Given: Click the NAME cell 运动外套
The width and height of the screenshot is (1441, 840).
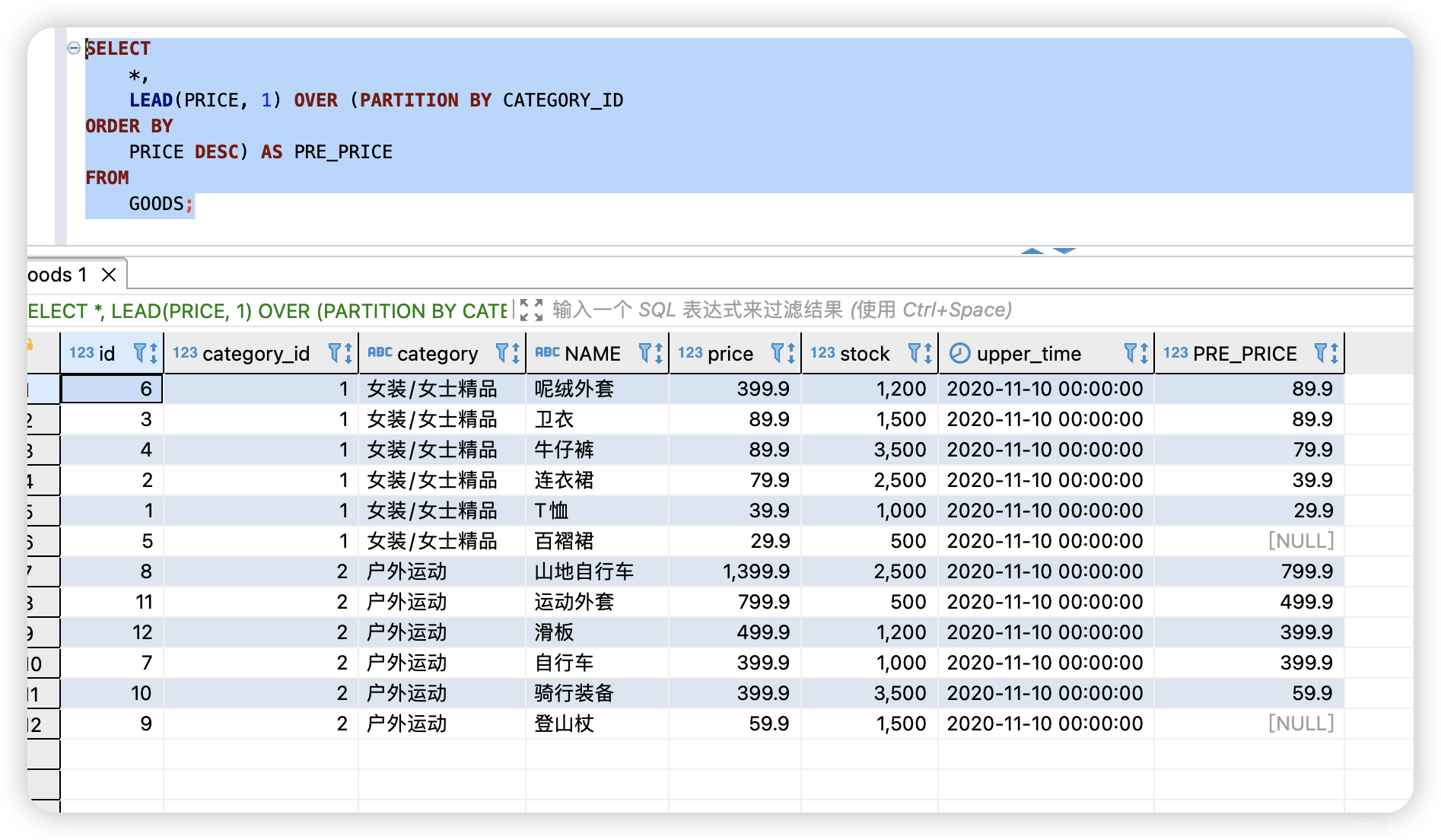Looking at the screenshot, I should point(597,602).
